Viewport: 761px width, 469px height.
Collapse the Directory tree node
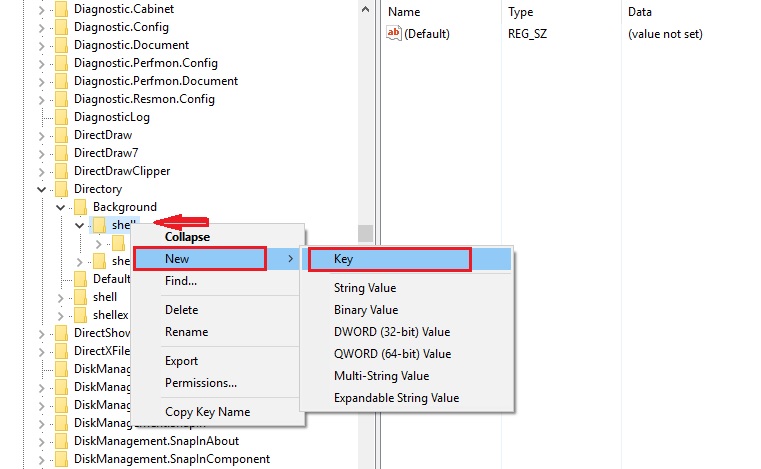coord(41,189)
